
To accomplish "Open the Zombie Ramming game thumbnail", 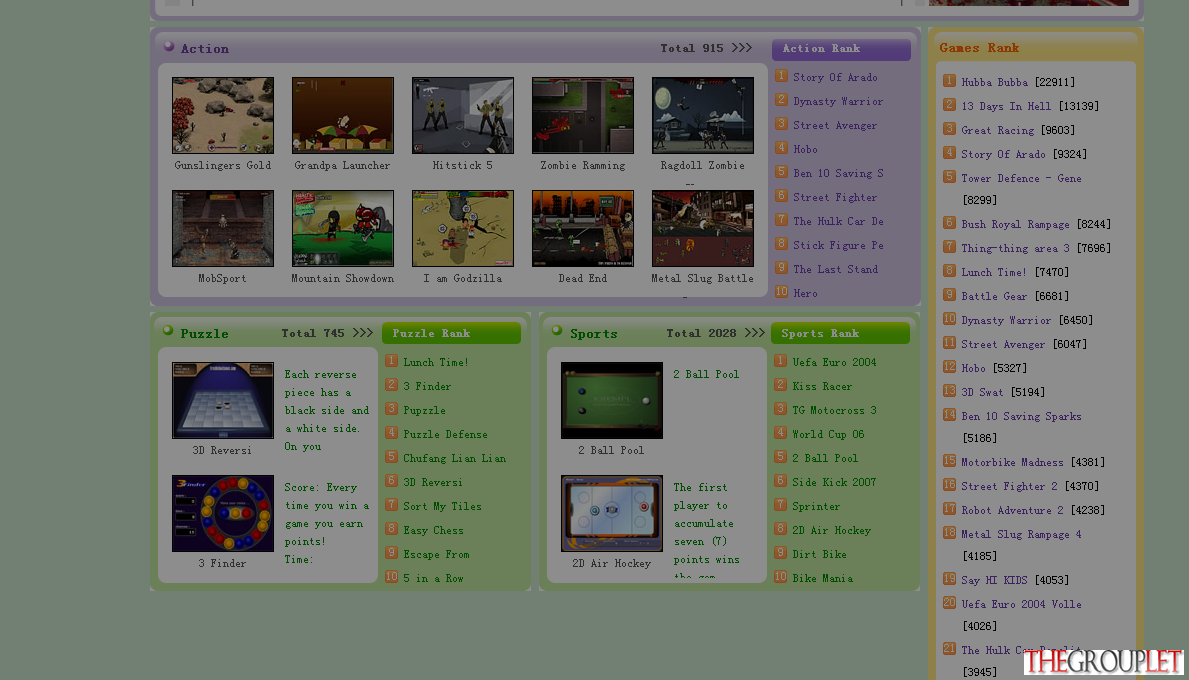I will tap(582, 115).
